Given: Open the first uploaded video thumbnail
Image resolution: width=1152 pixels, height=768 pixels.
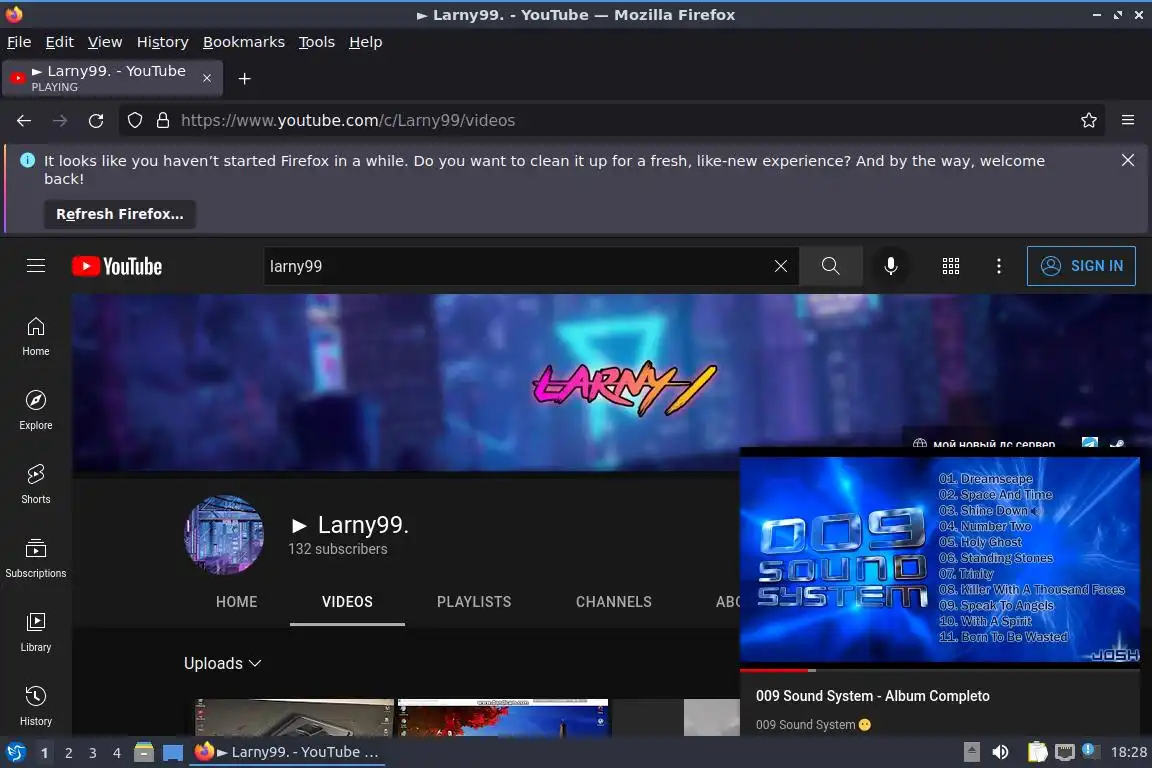Looking at the screenshot, I should point(295,717).
